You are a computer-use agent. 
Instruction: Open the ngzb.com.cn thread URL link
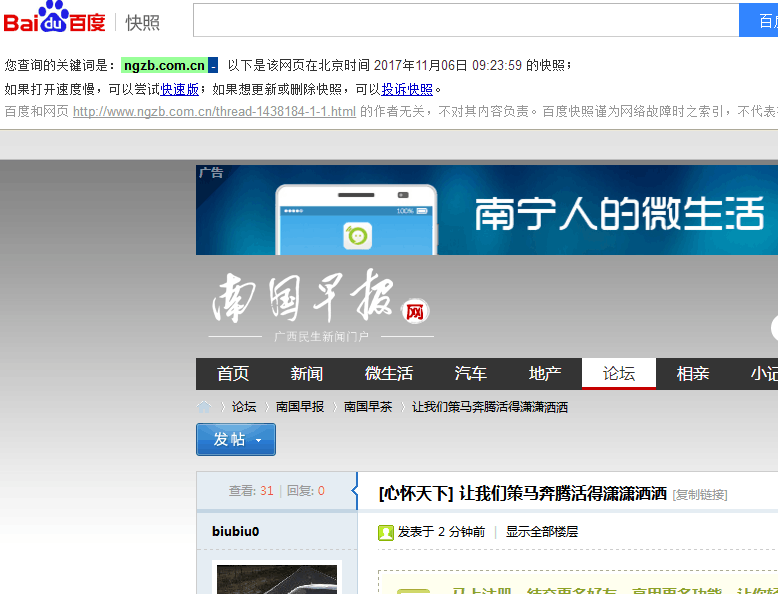click(214, 111)
